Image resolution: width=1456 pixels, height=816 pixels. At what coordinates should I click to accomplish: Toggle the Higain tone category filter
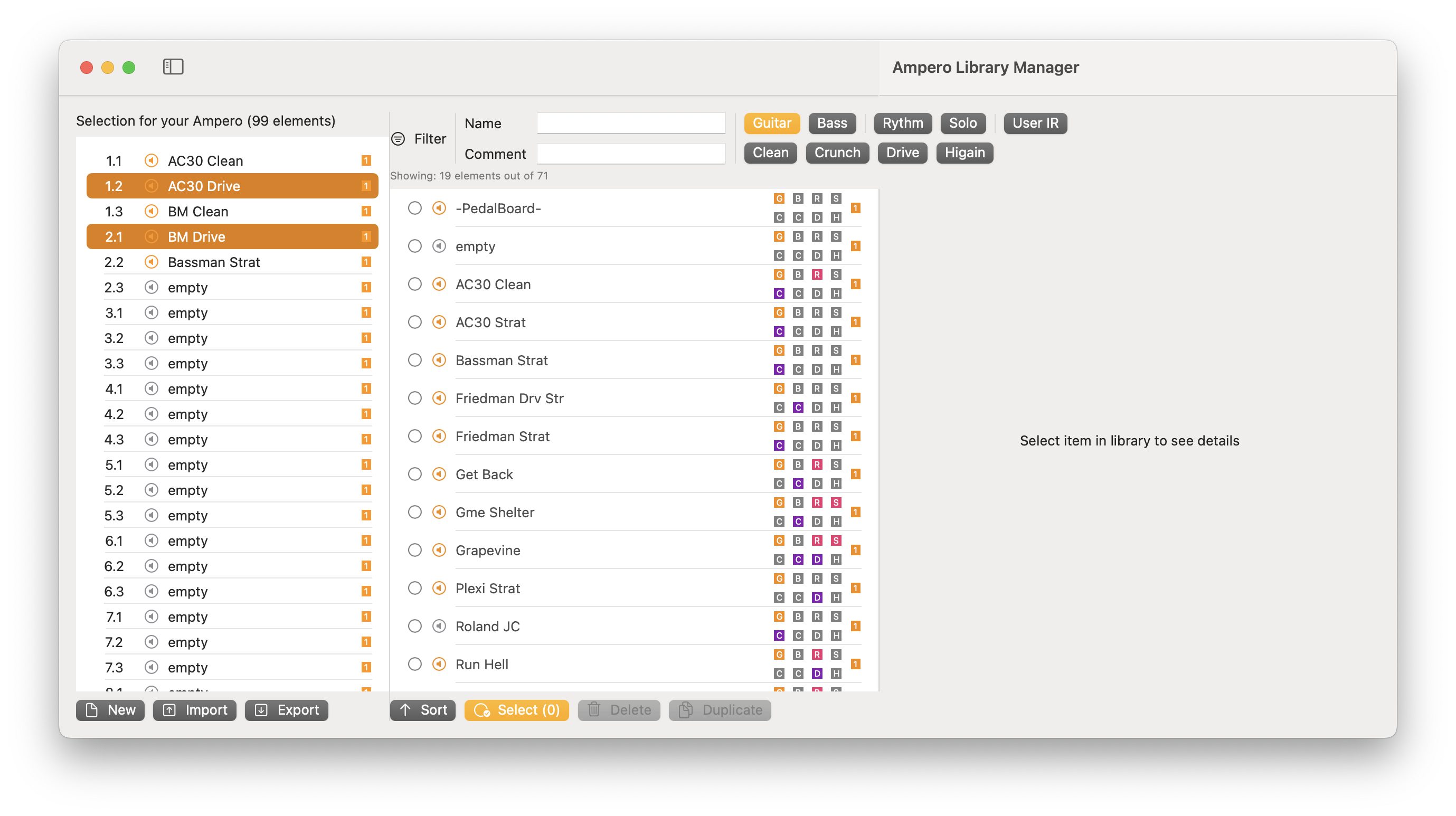[x=962, y=152]
